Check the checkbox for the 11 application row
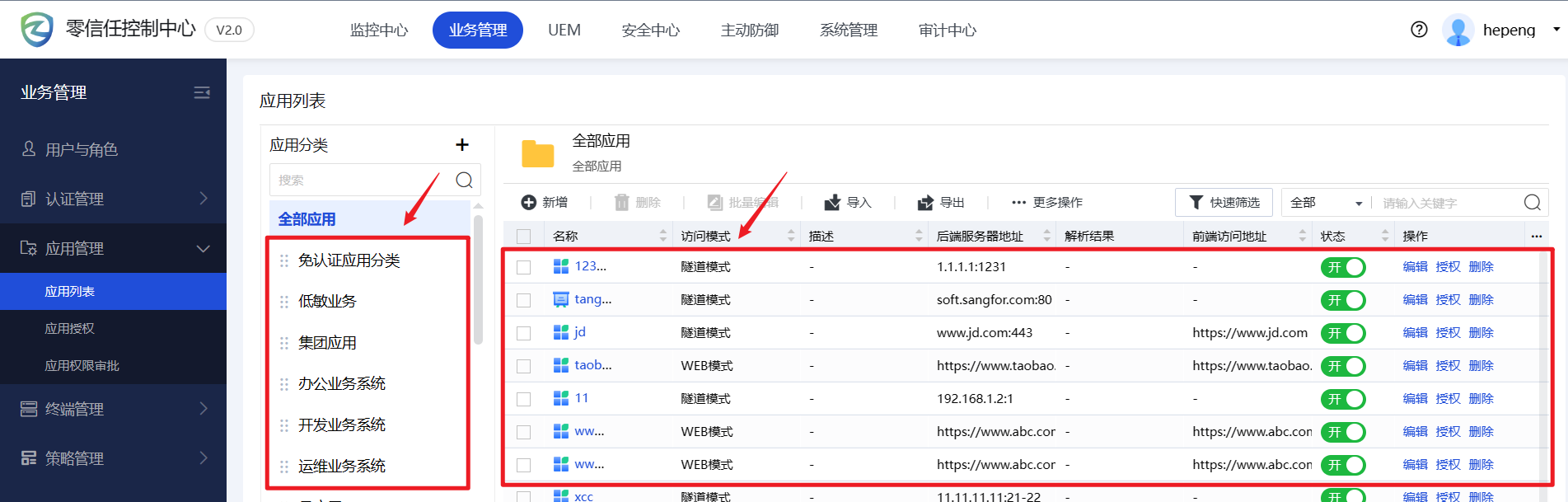Image resolution: width=1568 pixels, height=502 pixels. tap(523, 399)
